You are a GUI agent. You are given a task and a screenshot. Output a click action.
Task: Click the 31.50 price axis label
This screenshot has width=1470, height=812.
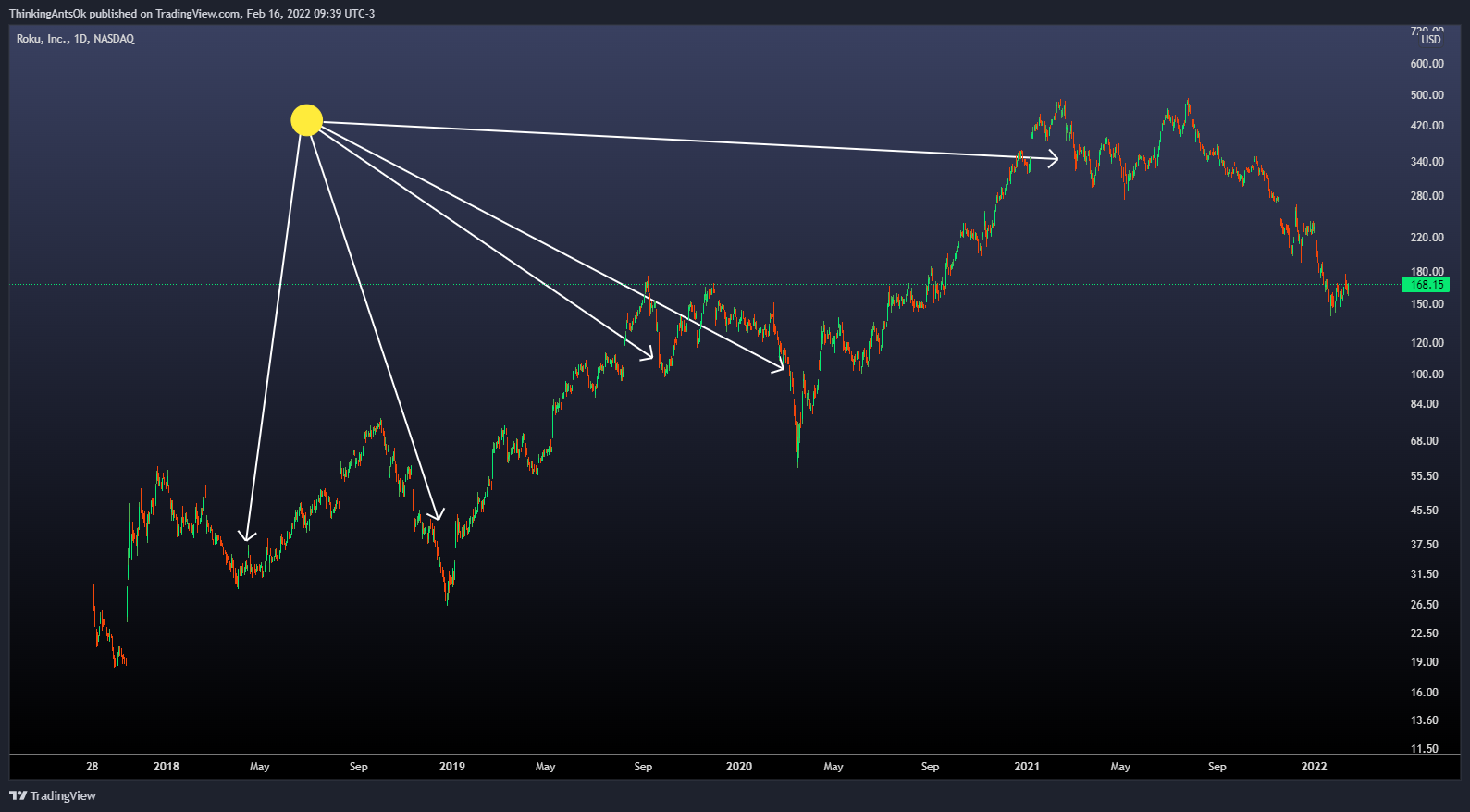click(x=1425, y=574)
